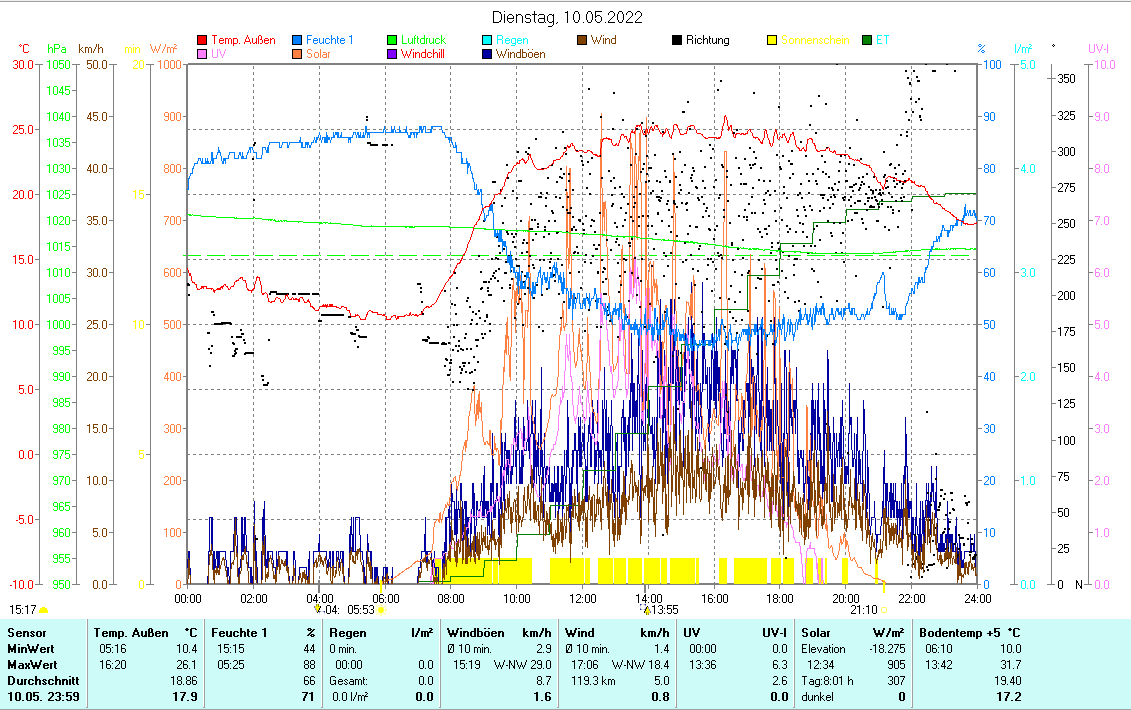Click the red Temp. Außen legend square
This screenshot has width=1131, height=710.
tap(203, 41)
